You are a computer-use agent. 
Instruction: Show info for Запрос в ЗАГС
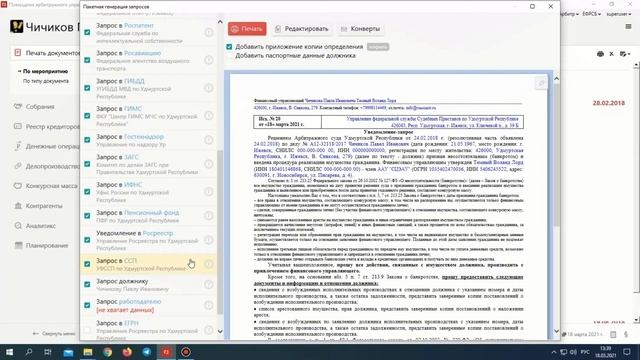[x=209, y=164]
